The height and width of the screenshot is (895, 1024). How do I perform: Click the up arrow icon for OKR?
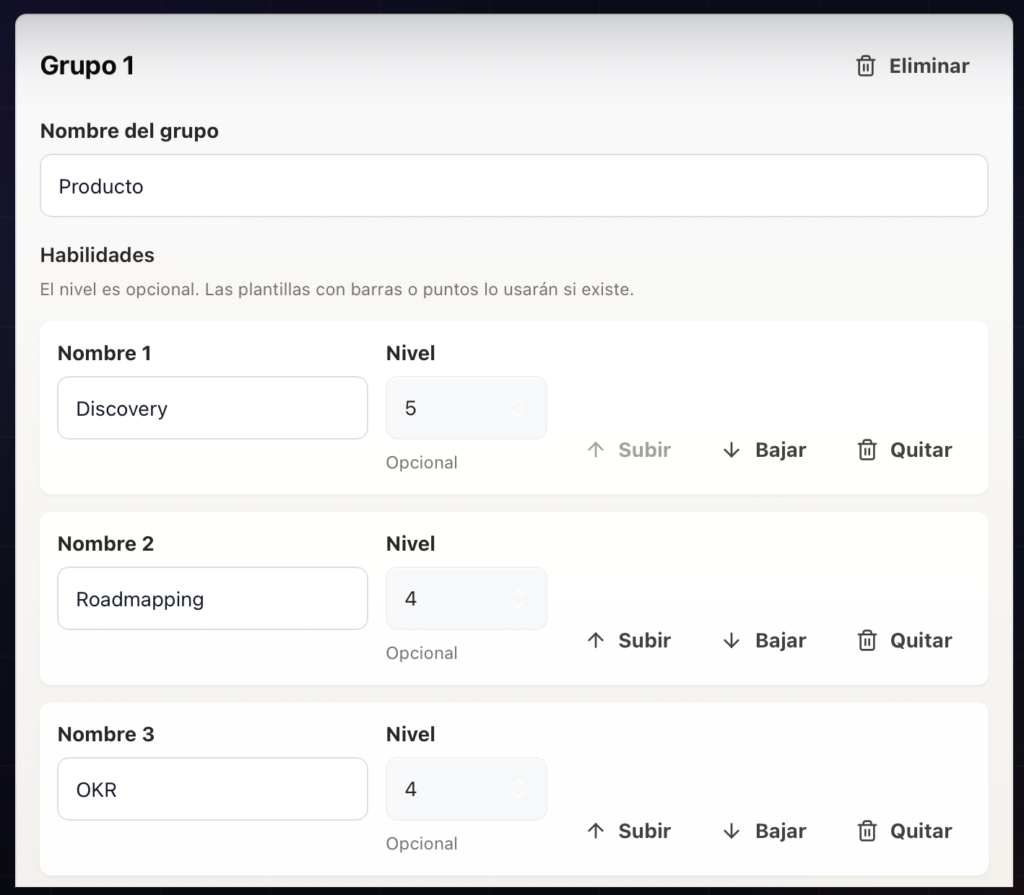coord(595,831)
